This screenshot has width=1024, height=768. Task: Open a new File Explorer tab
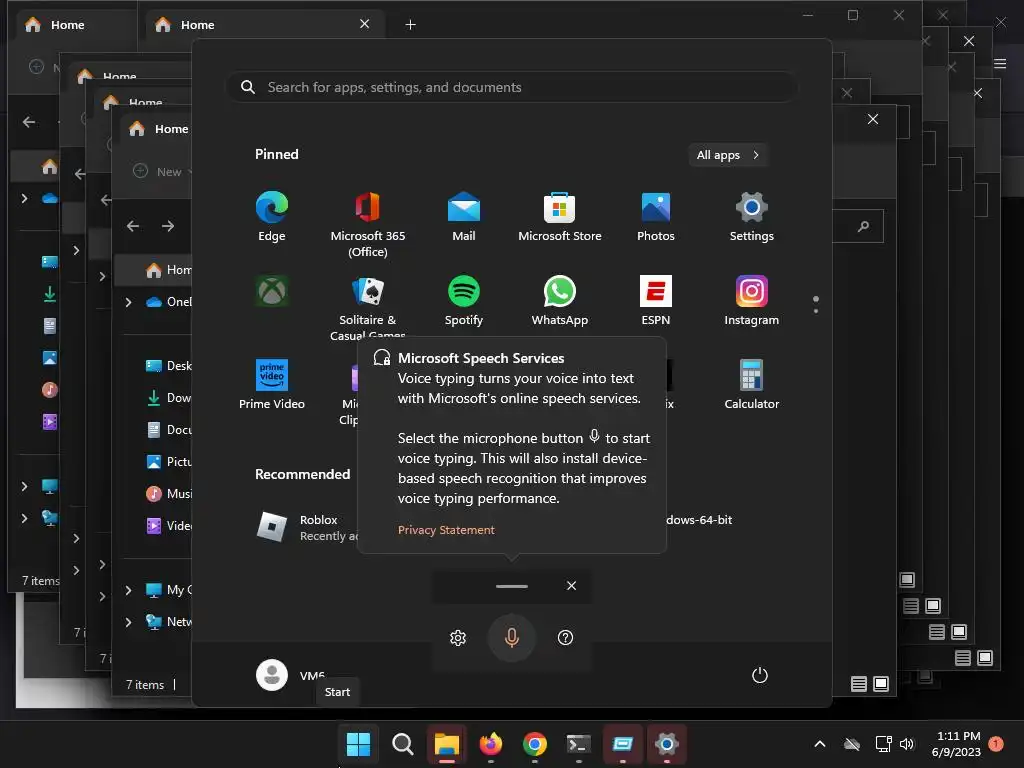(x=410, y=24)
